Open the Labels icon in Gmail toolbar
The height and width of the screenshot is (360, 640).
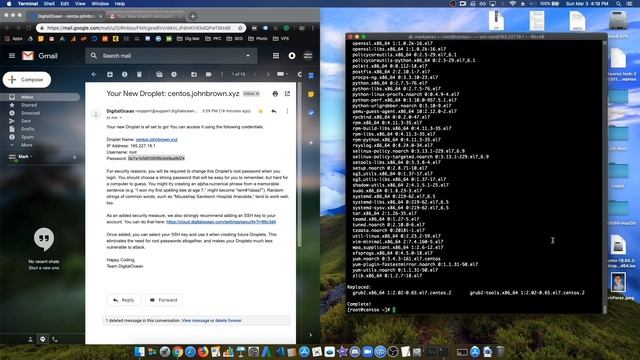point(209,74)
